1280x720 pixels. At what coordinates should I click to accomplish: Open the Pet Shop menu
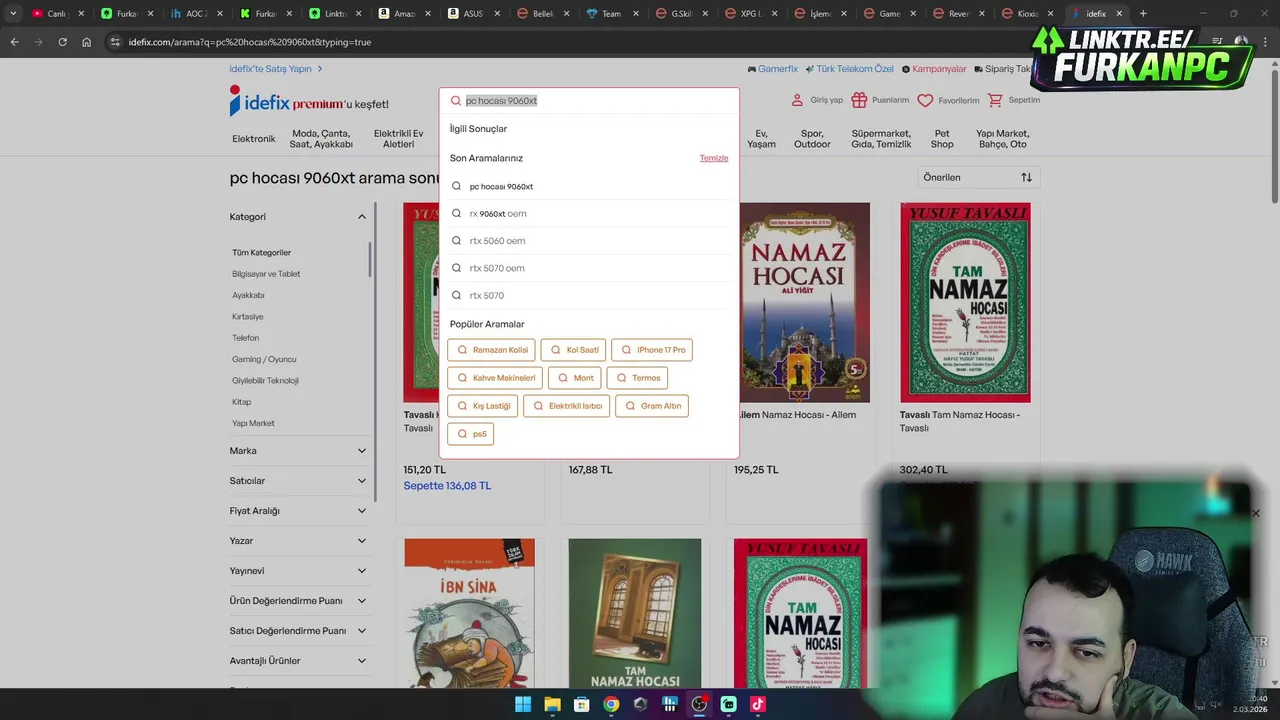[x=942, y=139]
